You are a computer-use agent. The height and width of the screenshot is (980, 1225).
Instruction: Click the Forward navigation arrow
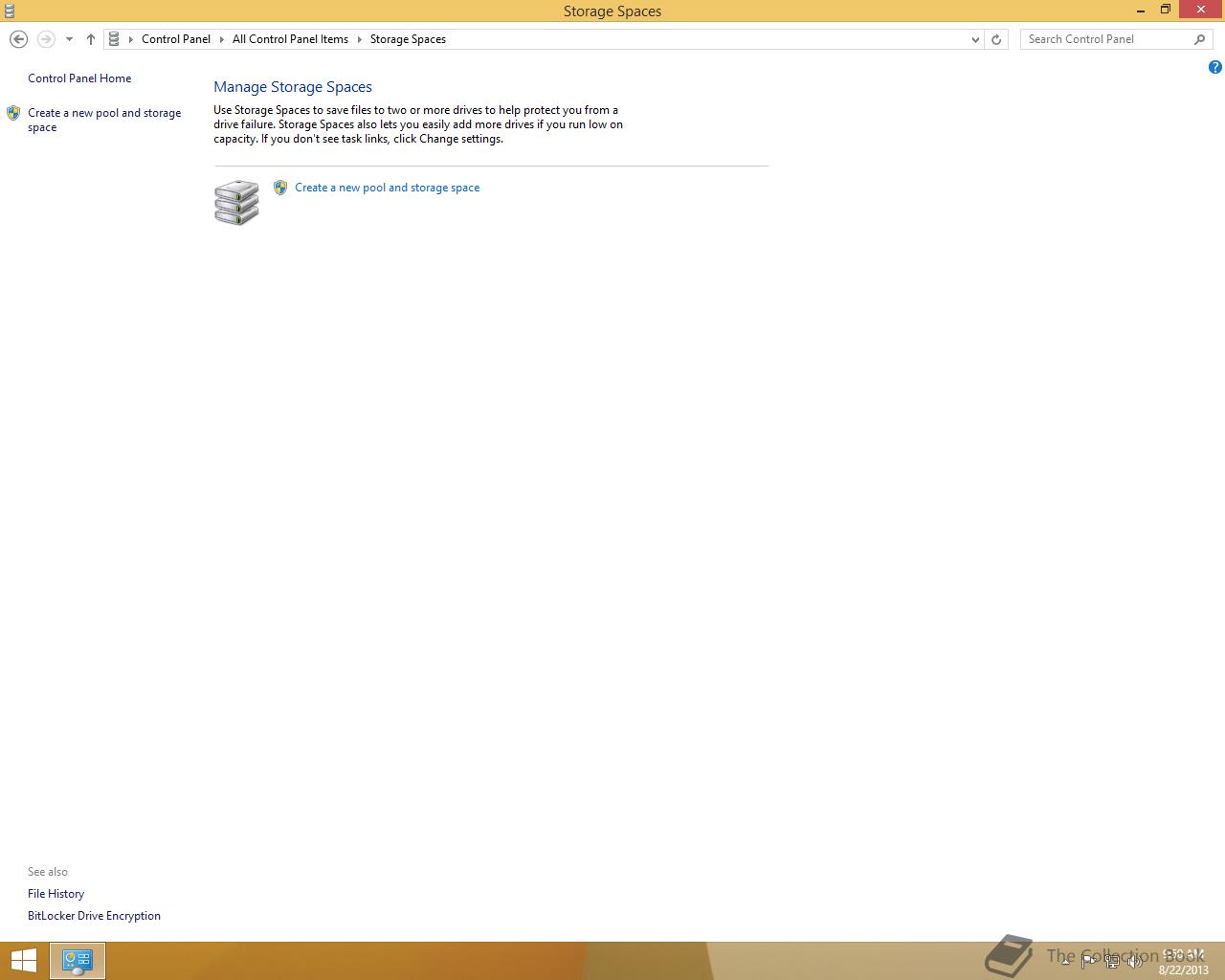point(46,39)
